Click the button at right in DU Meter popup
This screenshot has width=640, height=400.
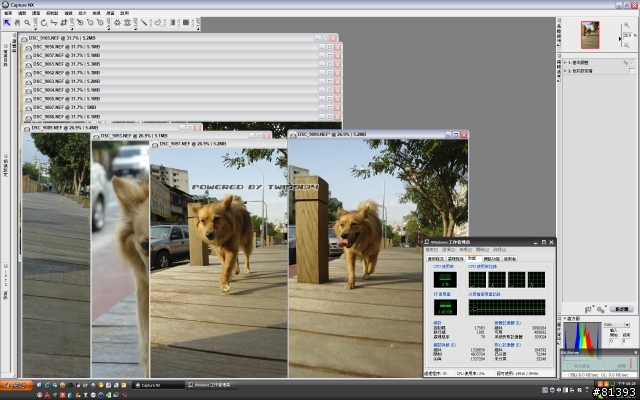(622, 366)
